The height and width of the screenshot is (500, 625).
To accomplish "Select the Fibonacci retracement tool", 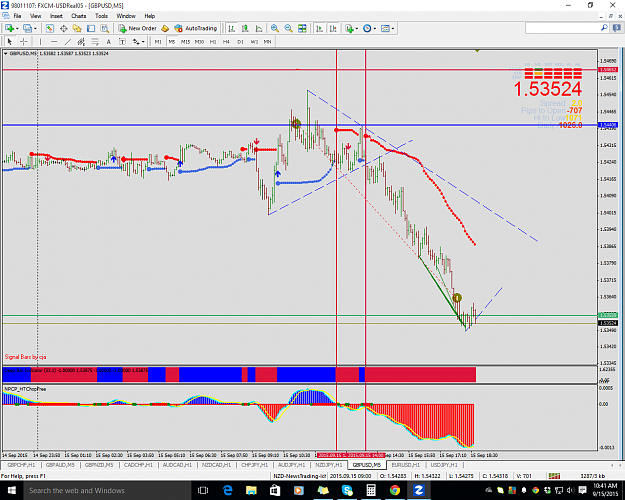I will (x=95, y=41).
